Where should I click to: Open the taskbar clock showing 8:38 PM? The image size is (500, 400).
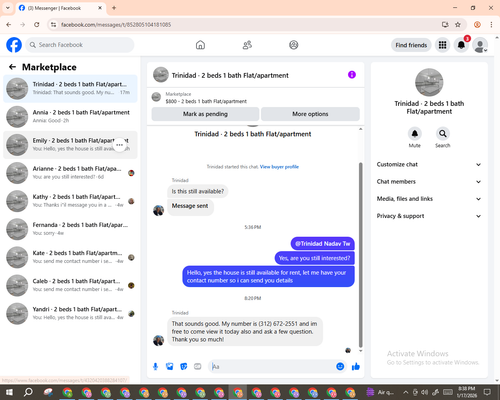[x=467, y=392]
